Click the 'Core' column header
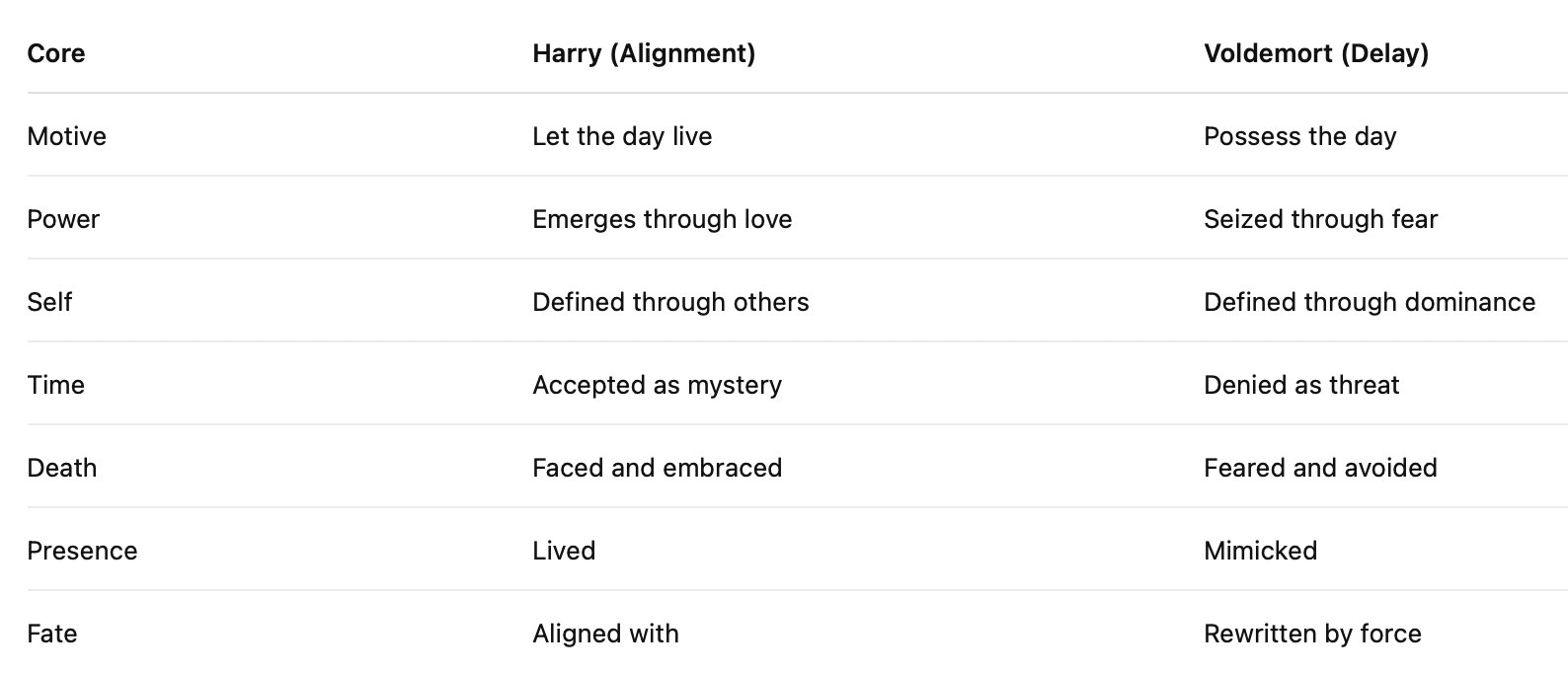 click(x=56, y=53)
